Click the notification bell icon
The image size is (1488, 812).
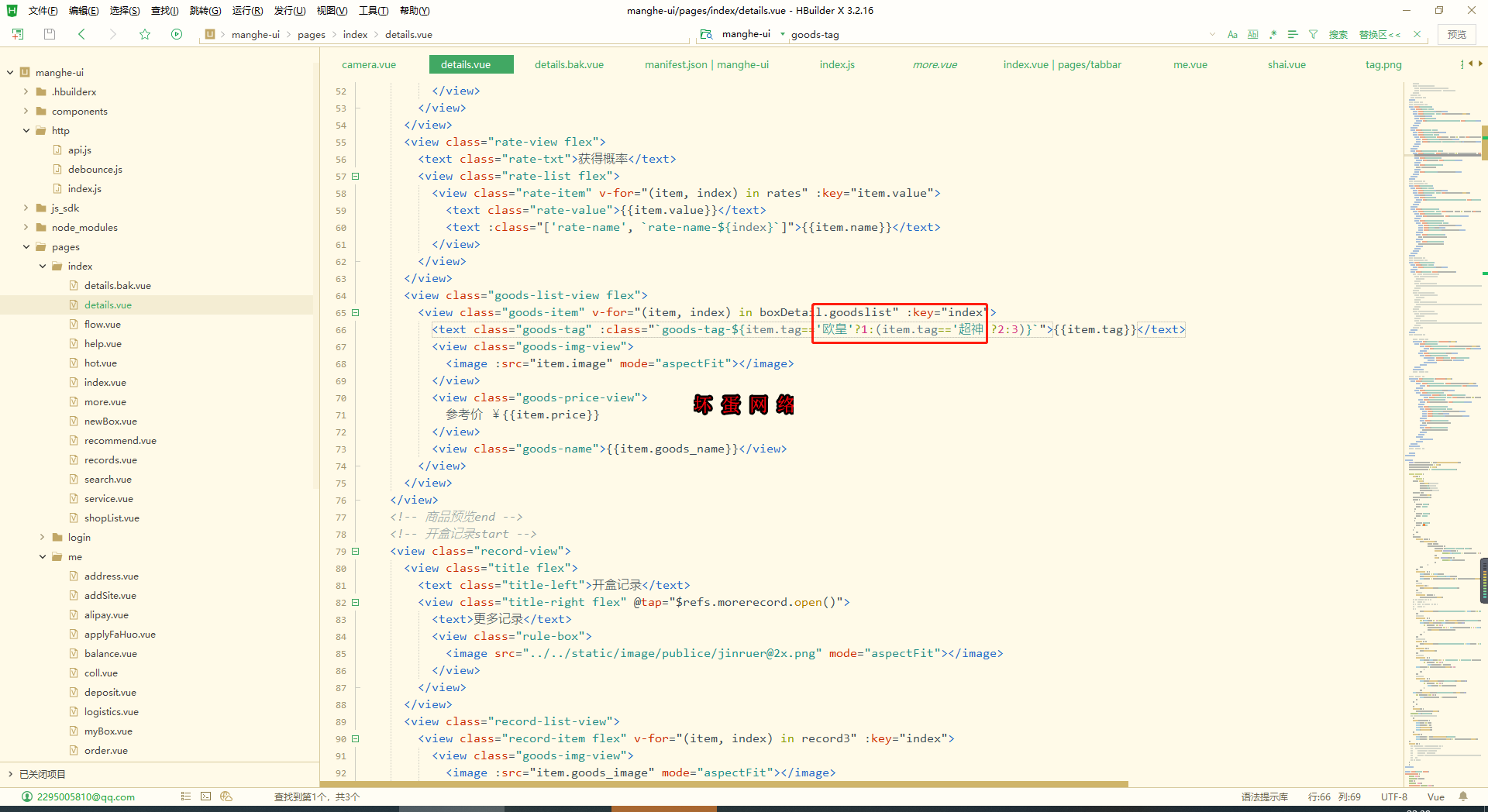[x=1463, y=796]
